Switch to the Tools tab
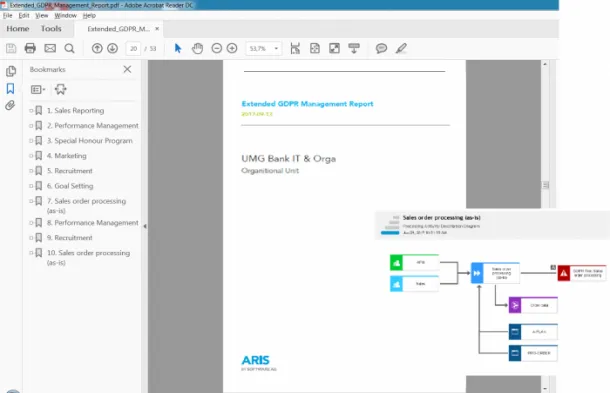The width and height of the screenshot is (610, 393). click(51, 29)
